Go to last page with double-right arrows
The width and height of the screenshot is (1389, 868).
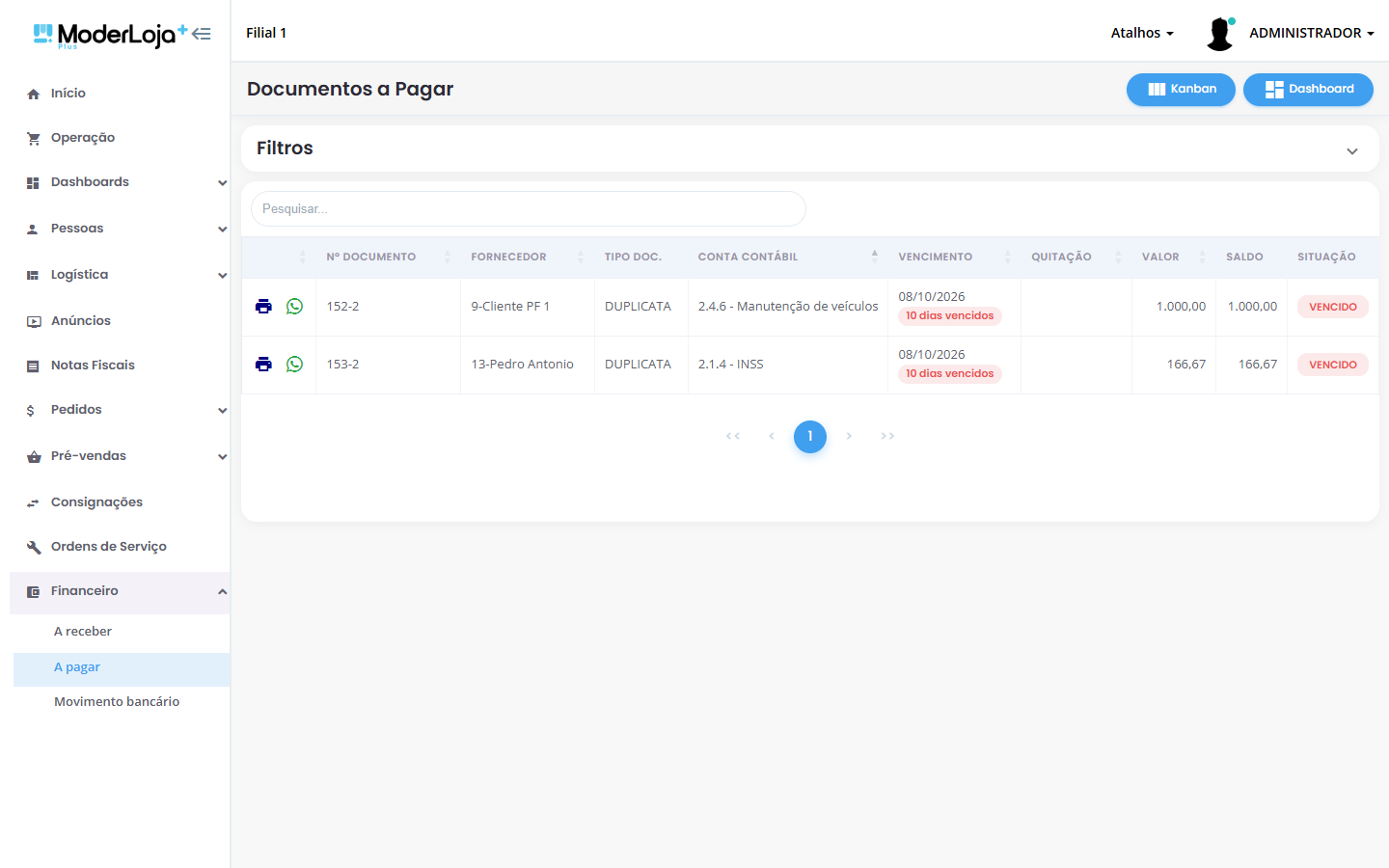point(887,437)
